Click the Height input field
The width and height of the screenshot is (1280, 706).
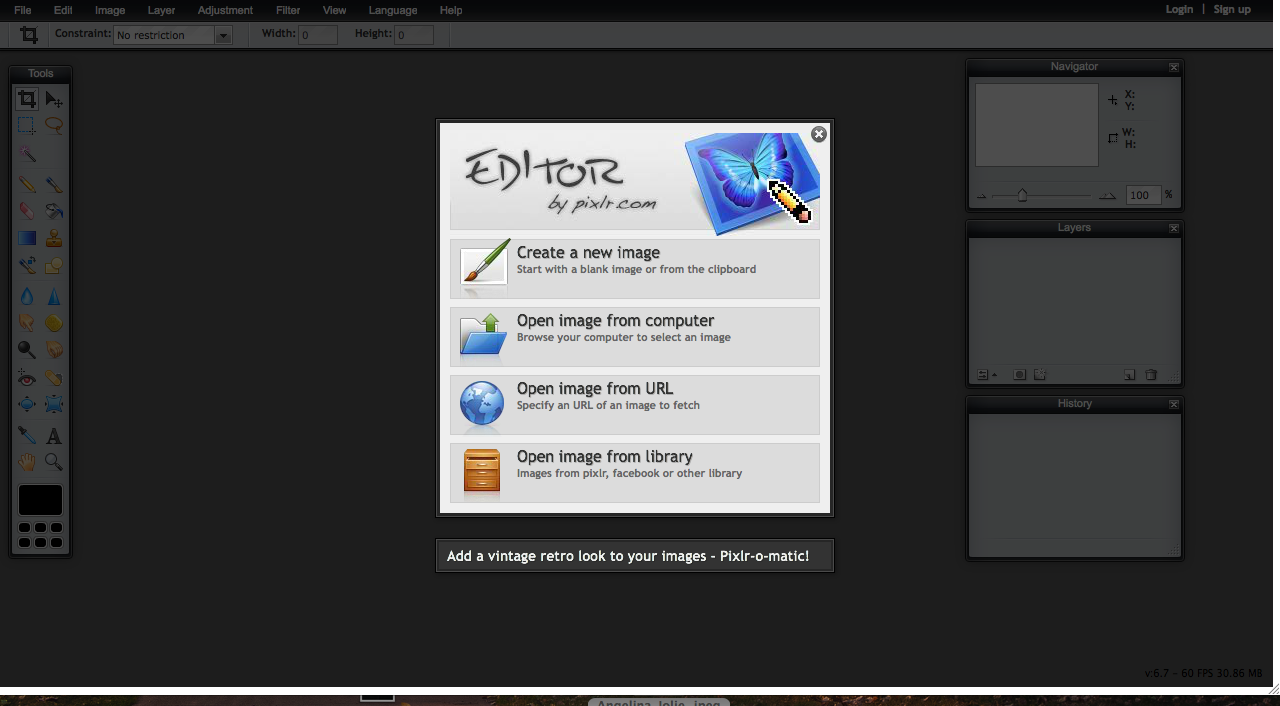[413, 35]
